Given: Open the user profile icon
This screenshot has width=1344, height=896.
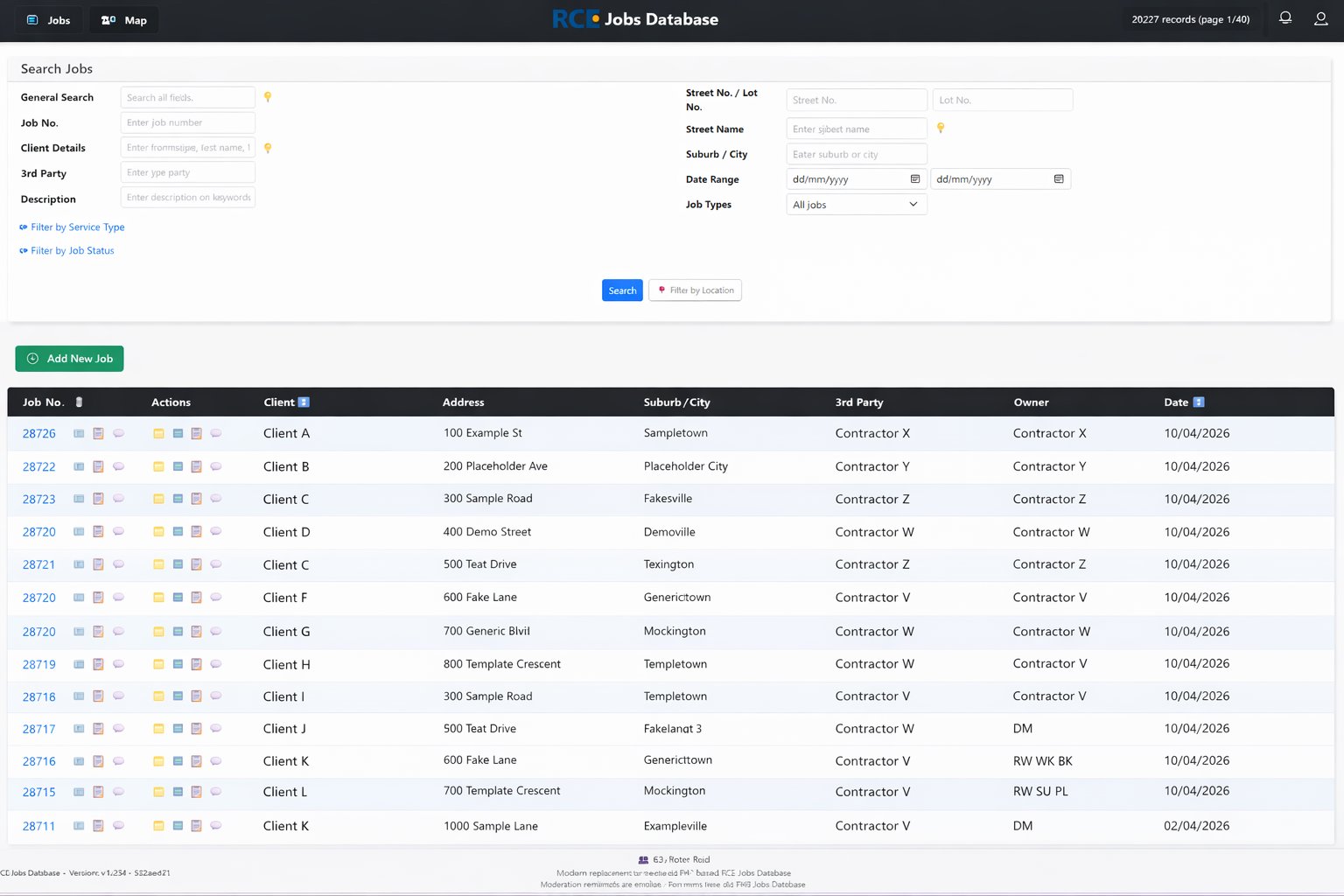Looking at the screenshot, I should [1321, 17].
